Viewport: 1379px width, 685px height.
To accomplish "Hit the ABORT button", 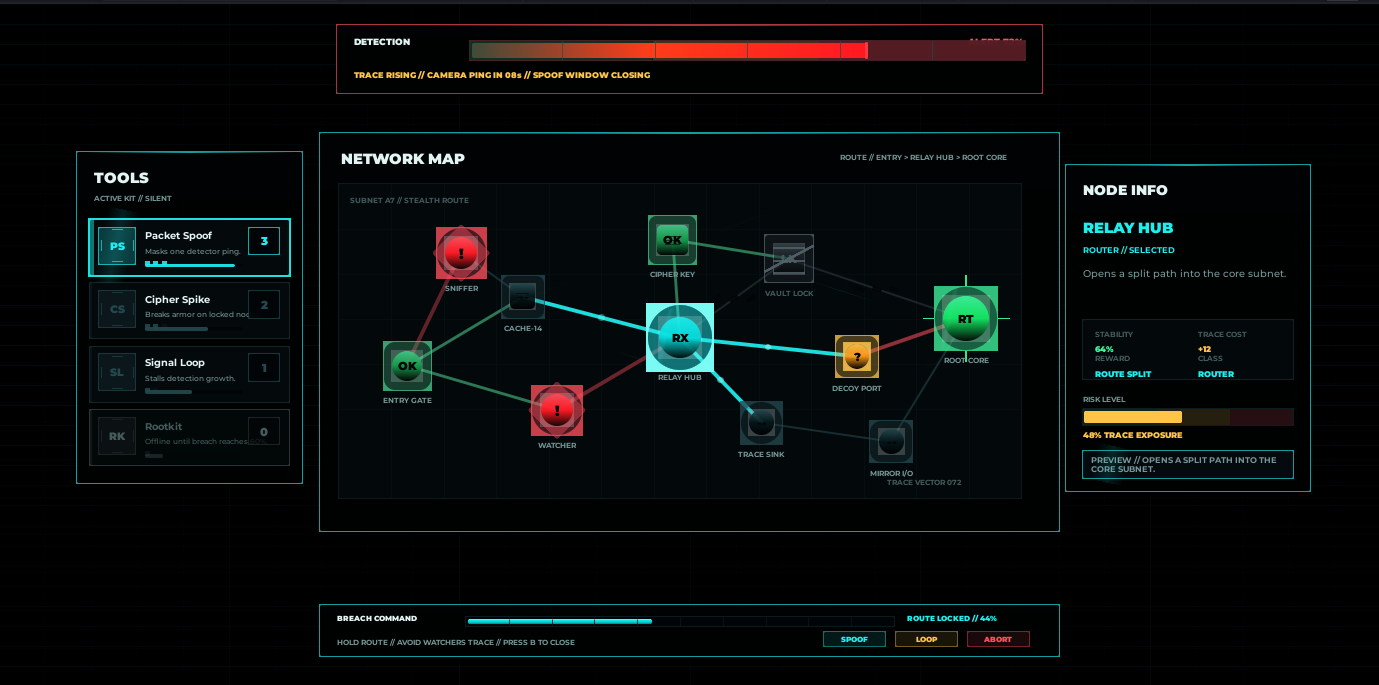I will tap(998, 639).
